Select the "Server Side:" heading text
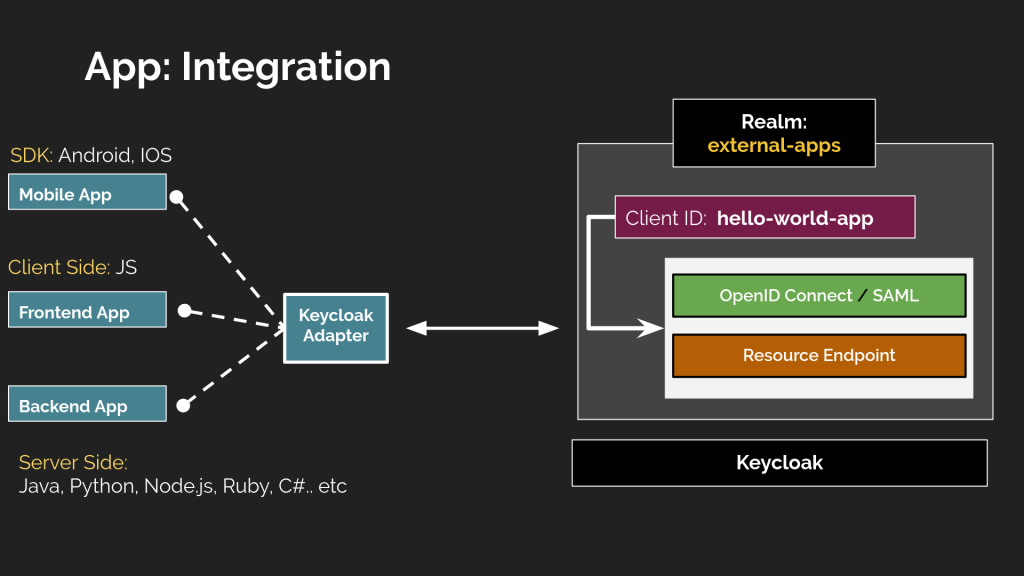 [x=73, y=462]
